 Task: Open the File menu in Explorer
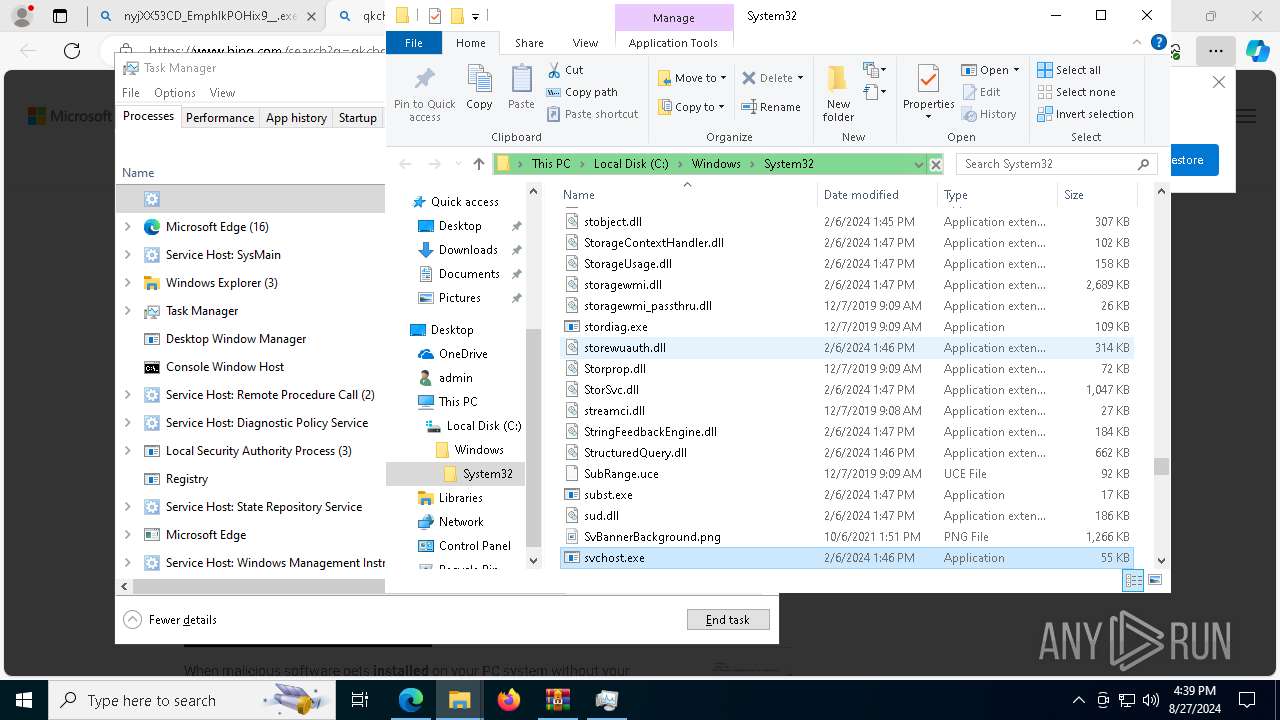413,43
